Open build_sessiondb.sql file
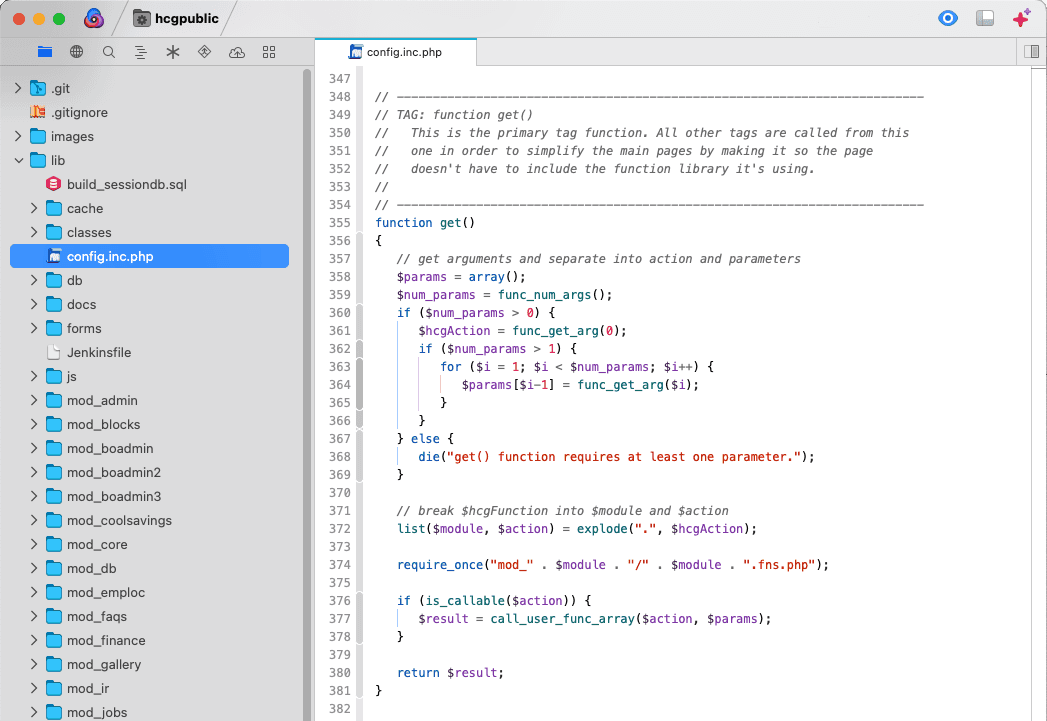 pyautogui.click(x=127, y=184)
